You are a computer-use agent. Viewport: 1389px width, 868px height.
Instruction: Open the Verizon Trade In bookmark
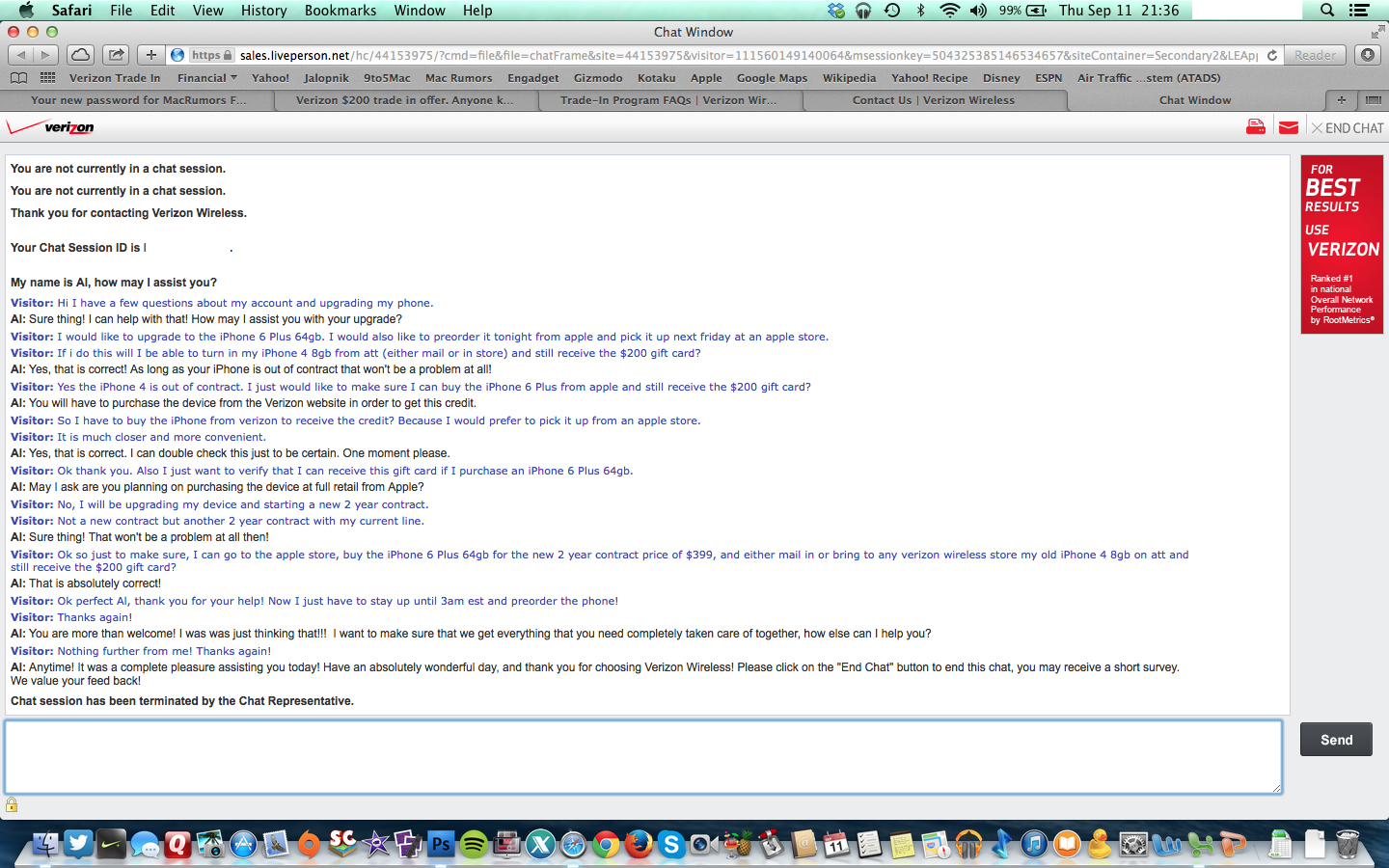[115, 78]
